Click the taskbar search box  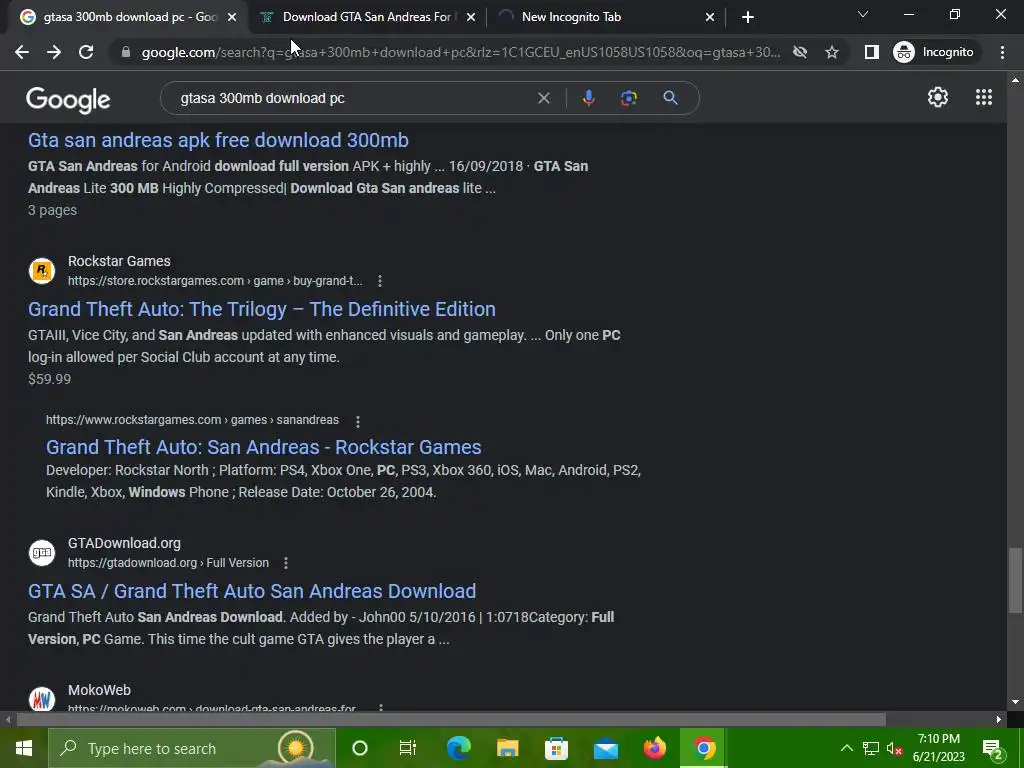[191, 748]
